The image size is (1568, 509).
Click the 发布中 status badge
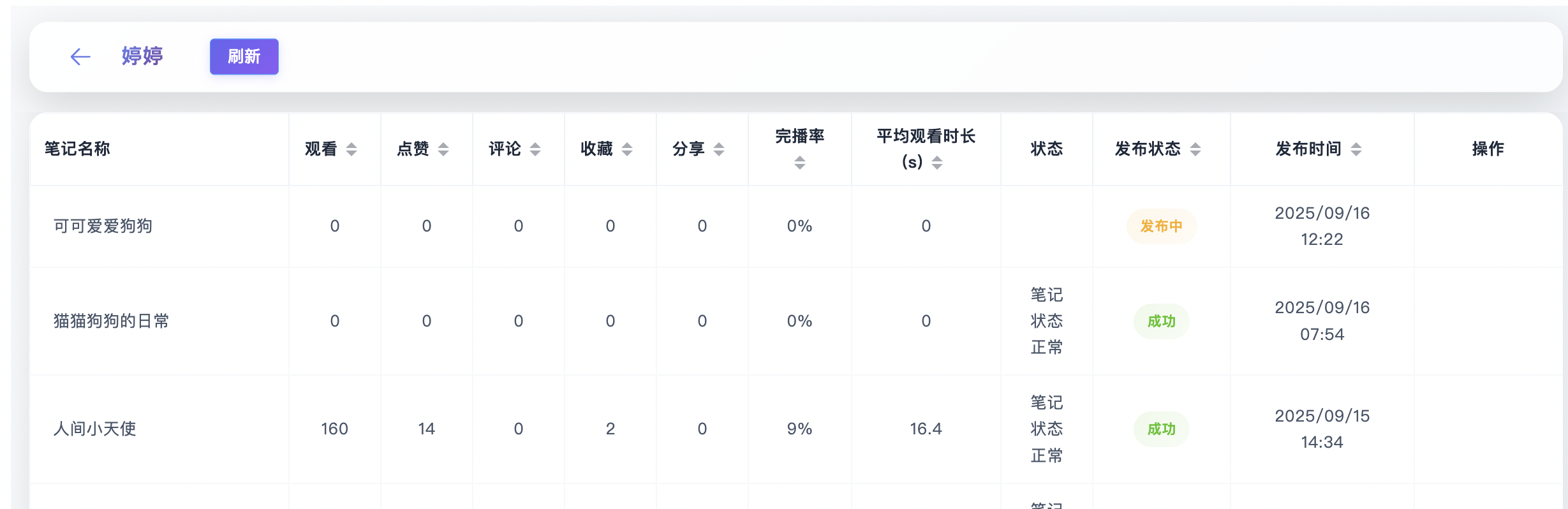pos(1161,226)
